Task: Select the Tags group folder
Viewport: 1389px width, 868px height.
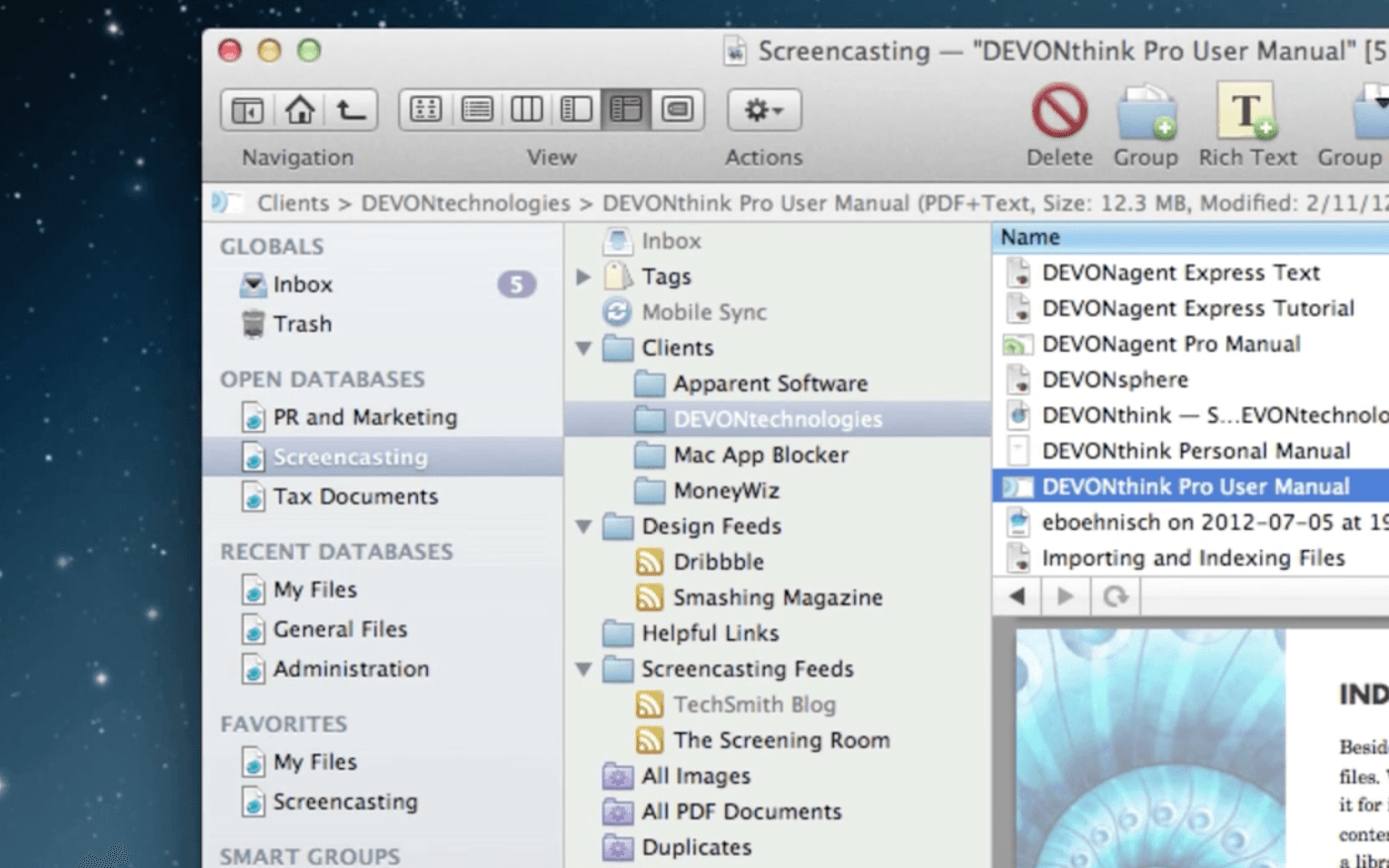Action: (648, 277)
